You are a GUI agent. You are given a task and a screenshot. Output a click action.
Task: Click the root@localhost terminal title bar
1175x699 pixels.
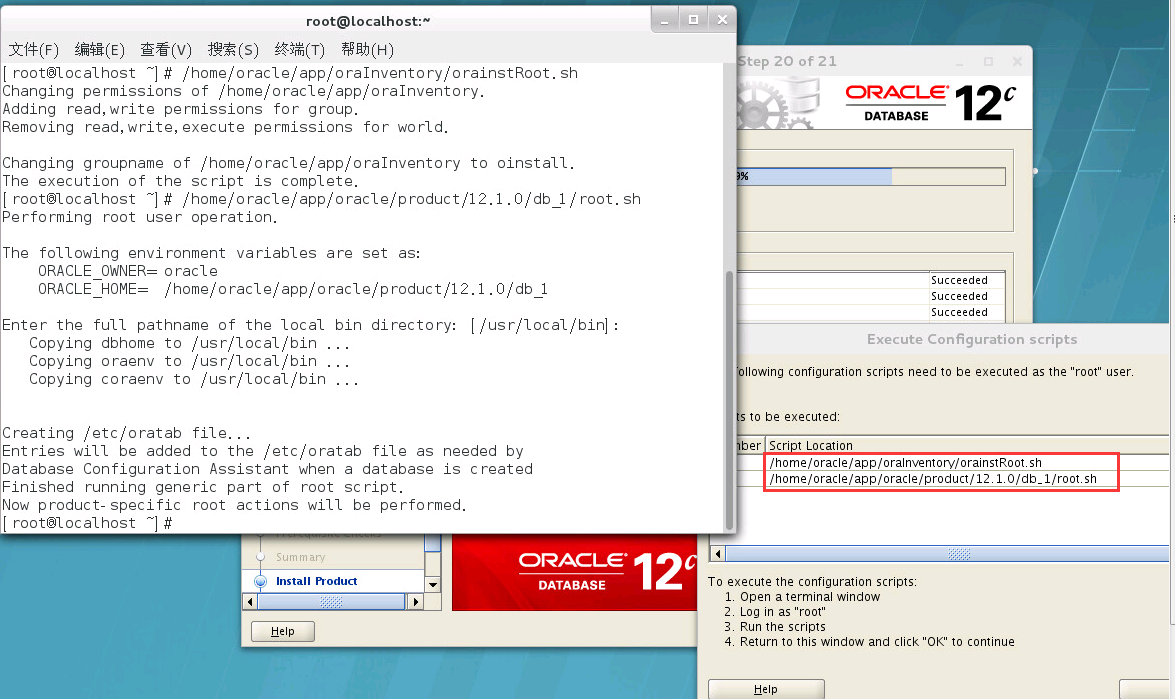pos(367,21)
